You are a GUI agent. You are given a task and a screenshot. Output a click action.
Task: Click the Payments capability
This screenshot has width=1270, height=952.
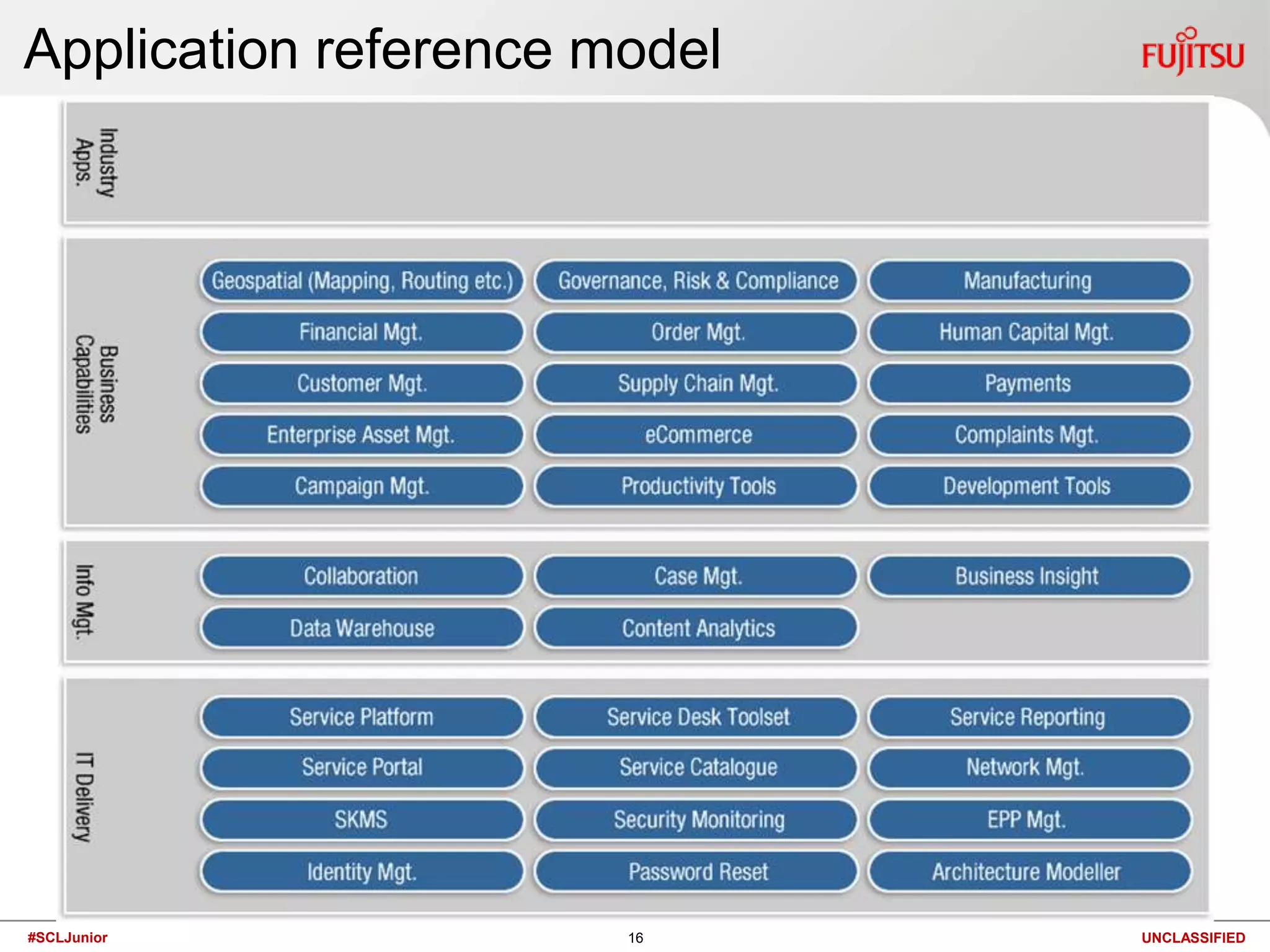click(x=1029, y=384)
